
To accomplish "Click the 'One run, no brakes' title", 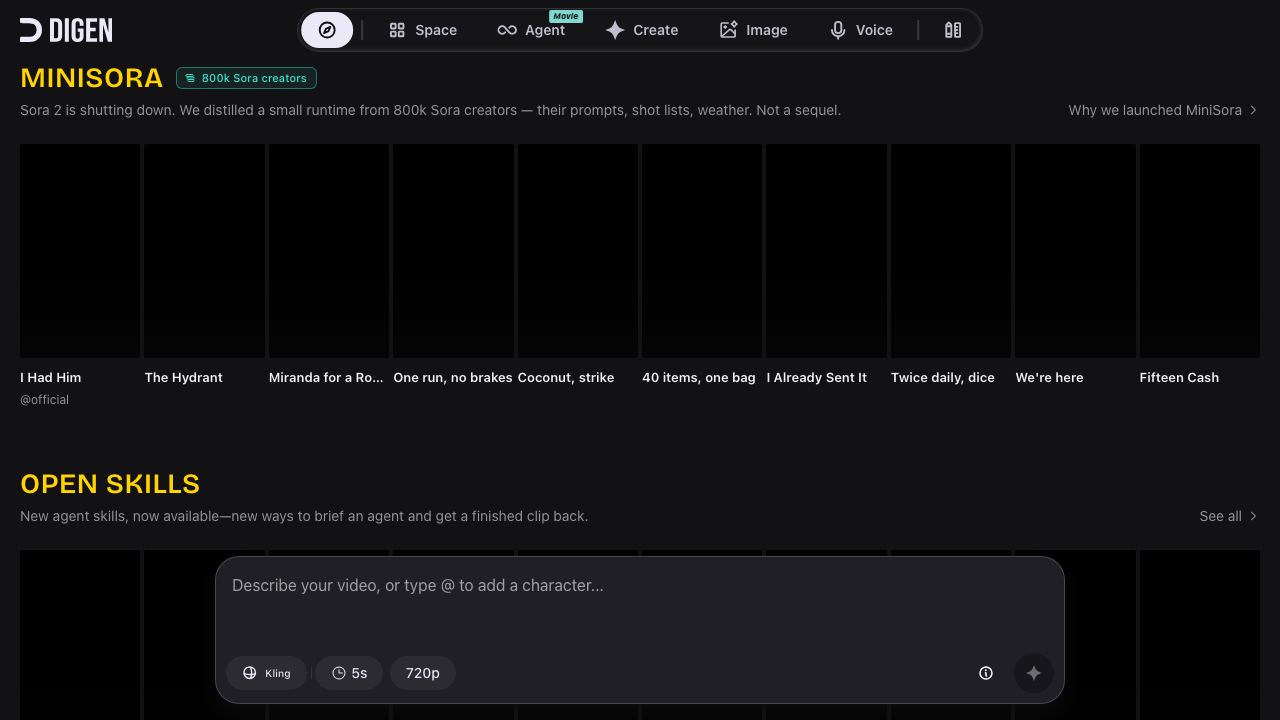I will click(453, 377).
